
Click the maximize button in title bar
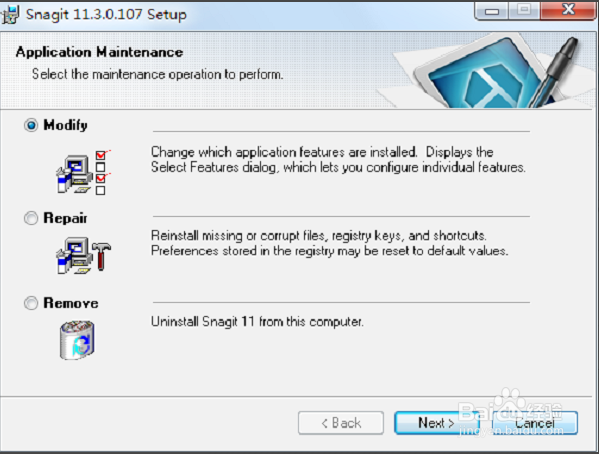[525, 10]
